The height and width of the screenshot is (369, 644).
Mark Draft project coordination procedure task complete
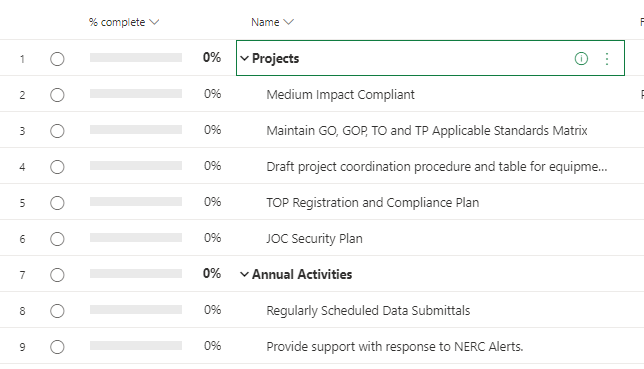pyautogui.click(x=57, y=167)
